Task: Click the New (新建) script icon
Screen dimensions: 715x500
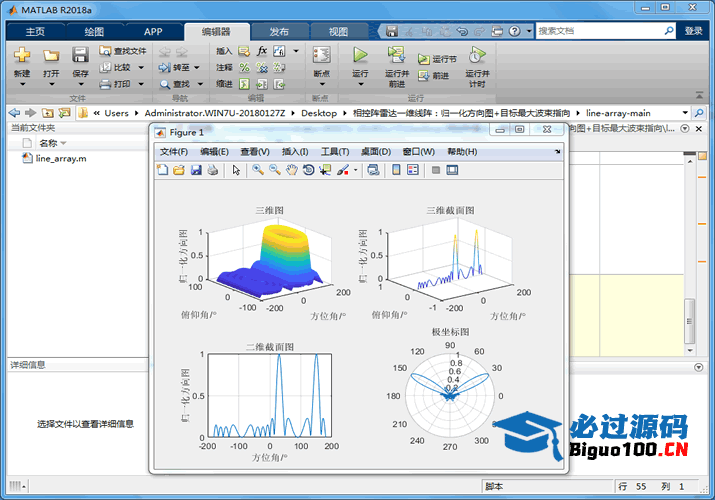Action: [x=21, y=55]
